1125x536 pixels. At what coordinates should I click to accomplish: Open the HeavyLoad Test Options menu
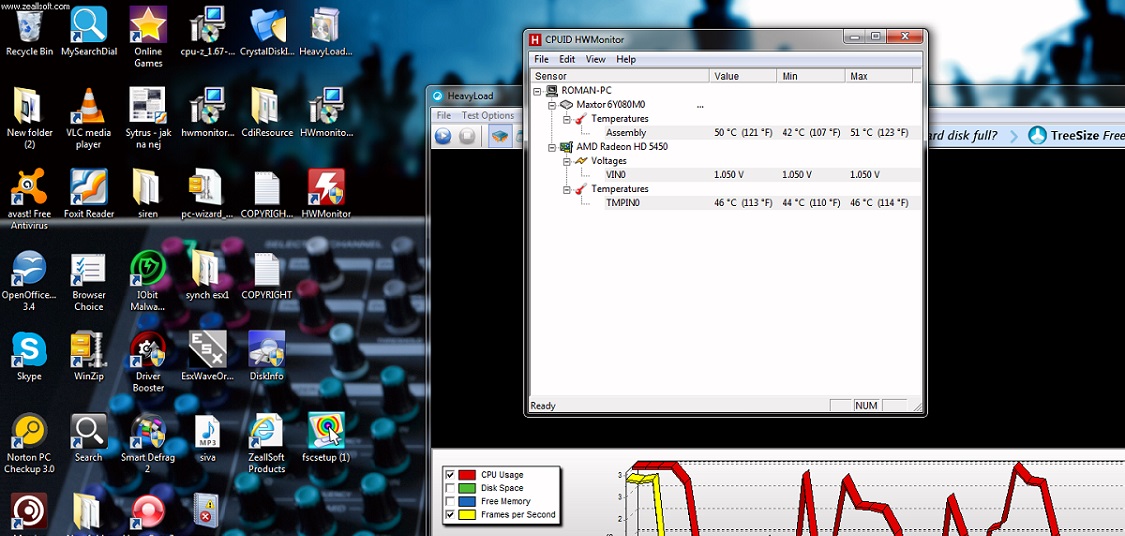488,116
